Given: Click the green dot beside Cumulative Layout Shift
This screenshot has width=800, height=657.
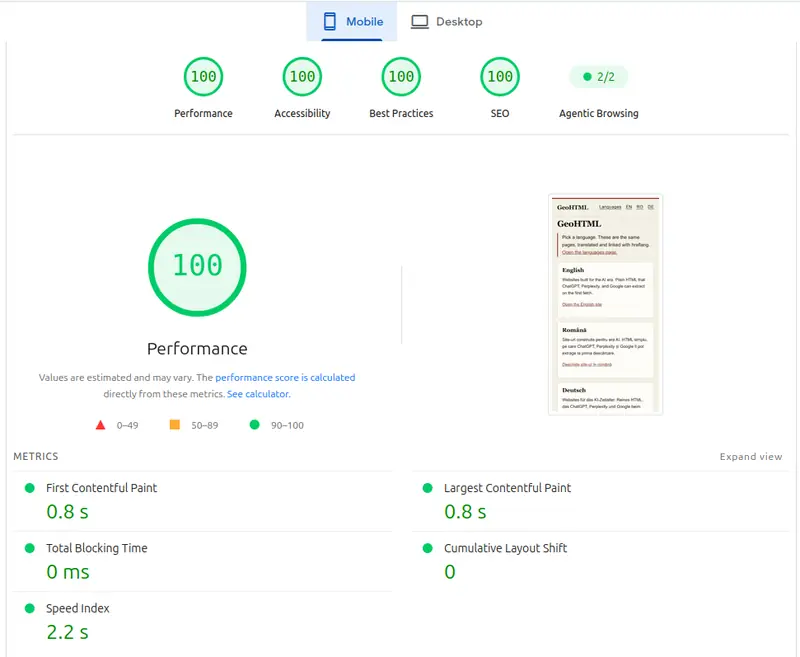Looking at the screenshot, I should pos(428,548).
